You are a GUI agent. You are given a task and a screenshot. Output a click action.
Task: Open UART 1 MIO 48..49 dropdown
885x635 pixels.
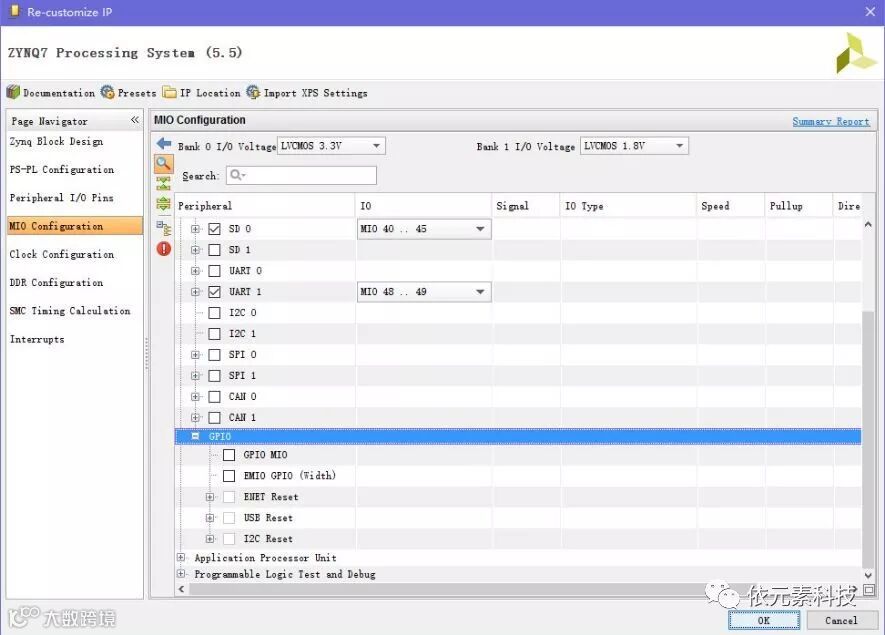point(424,292)
